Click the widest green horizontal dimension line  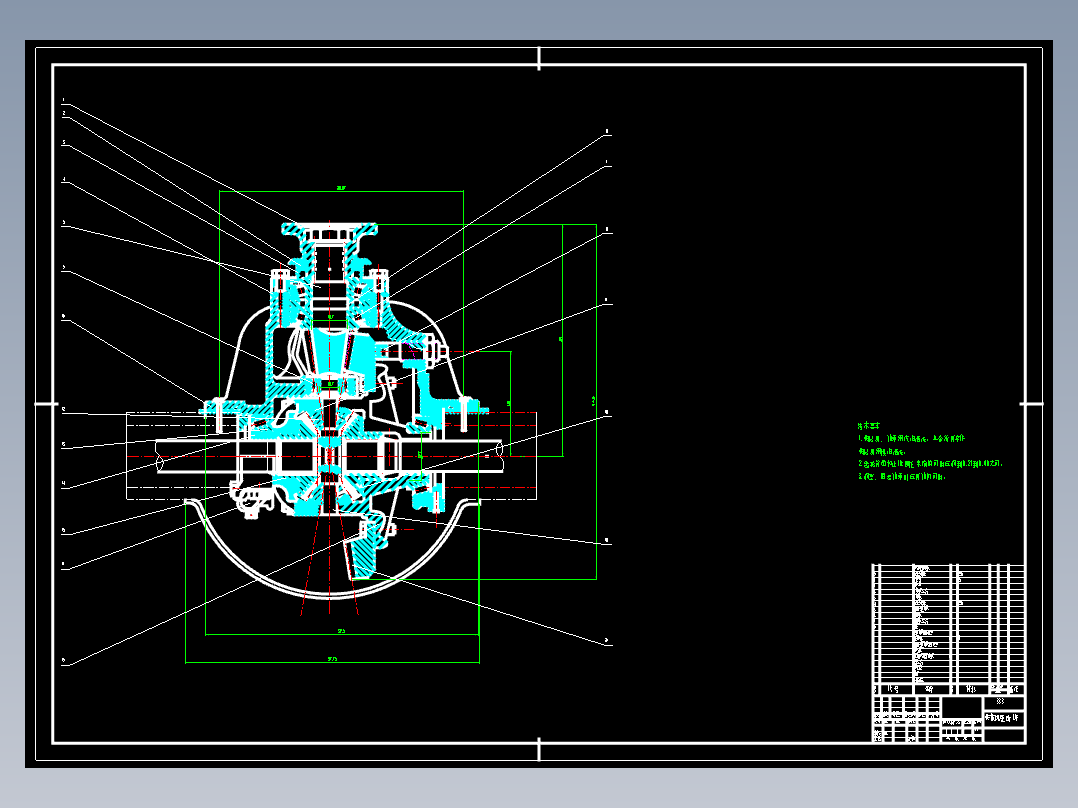332,663
